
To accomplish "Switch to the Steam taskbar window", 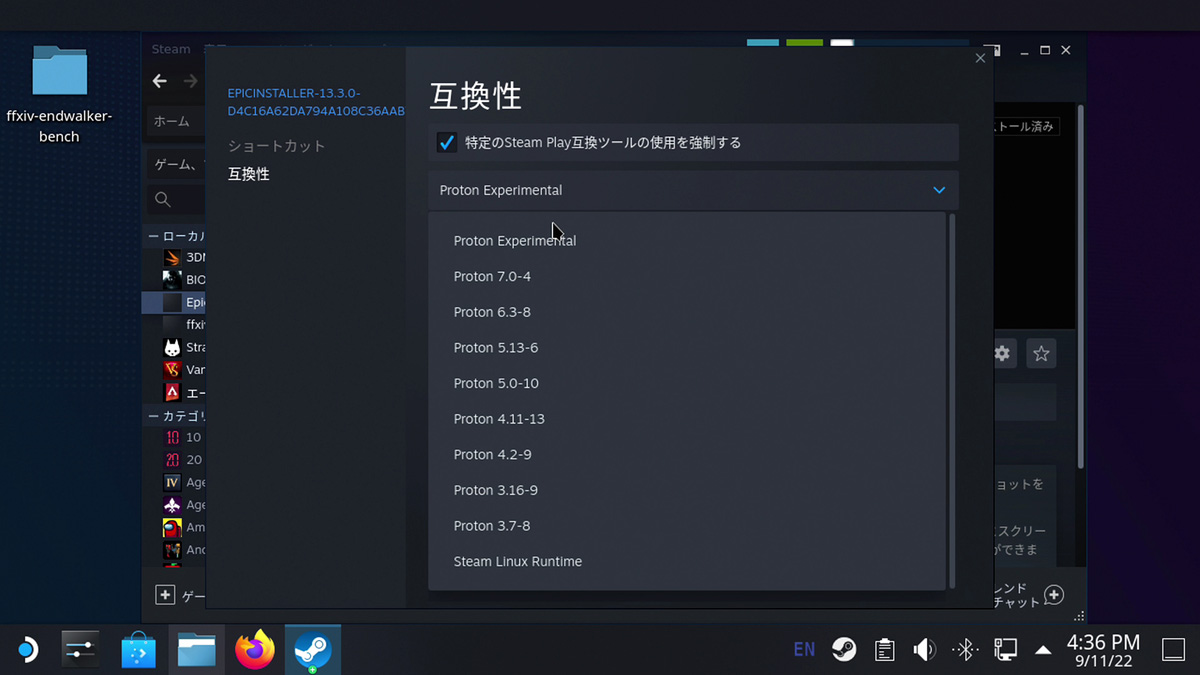I will pyautogui.click(x=312, y=651).
